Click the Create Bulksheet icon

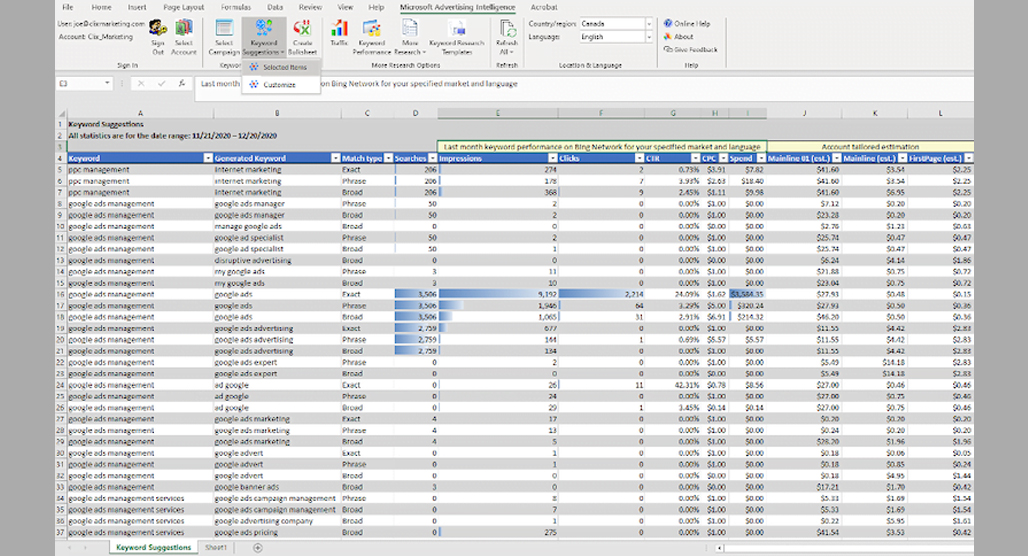[x=302, y=37]
